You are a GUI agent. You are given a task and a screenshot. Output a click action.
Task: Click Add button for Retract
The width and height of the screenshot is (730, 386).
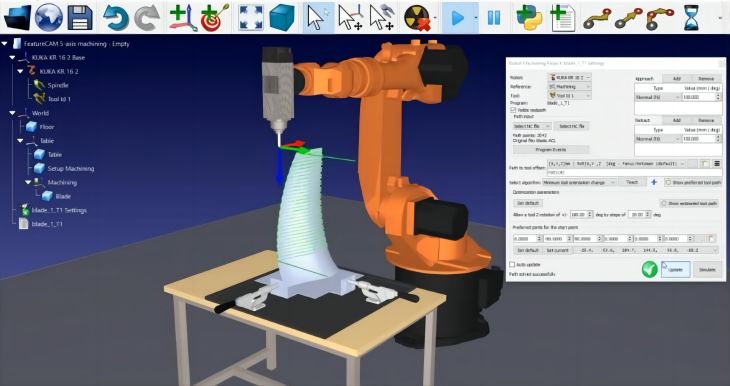(x=677, y=120)
